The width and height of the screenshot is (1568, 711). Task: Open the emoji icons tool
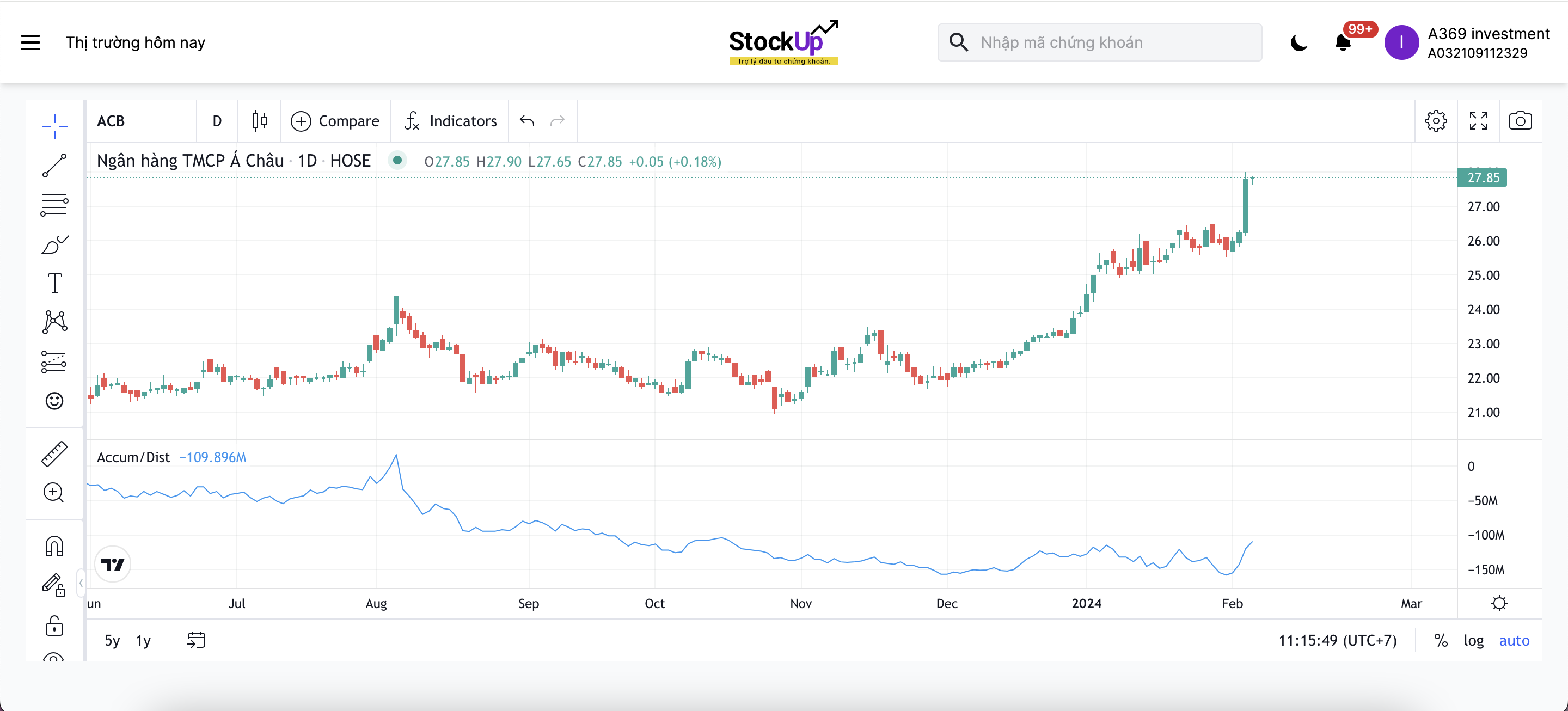tap(55, 401)
